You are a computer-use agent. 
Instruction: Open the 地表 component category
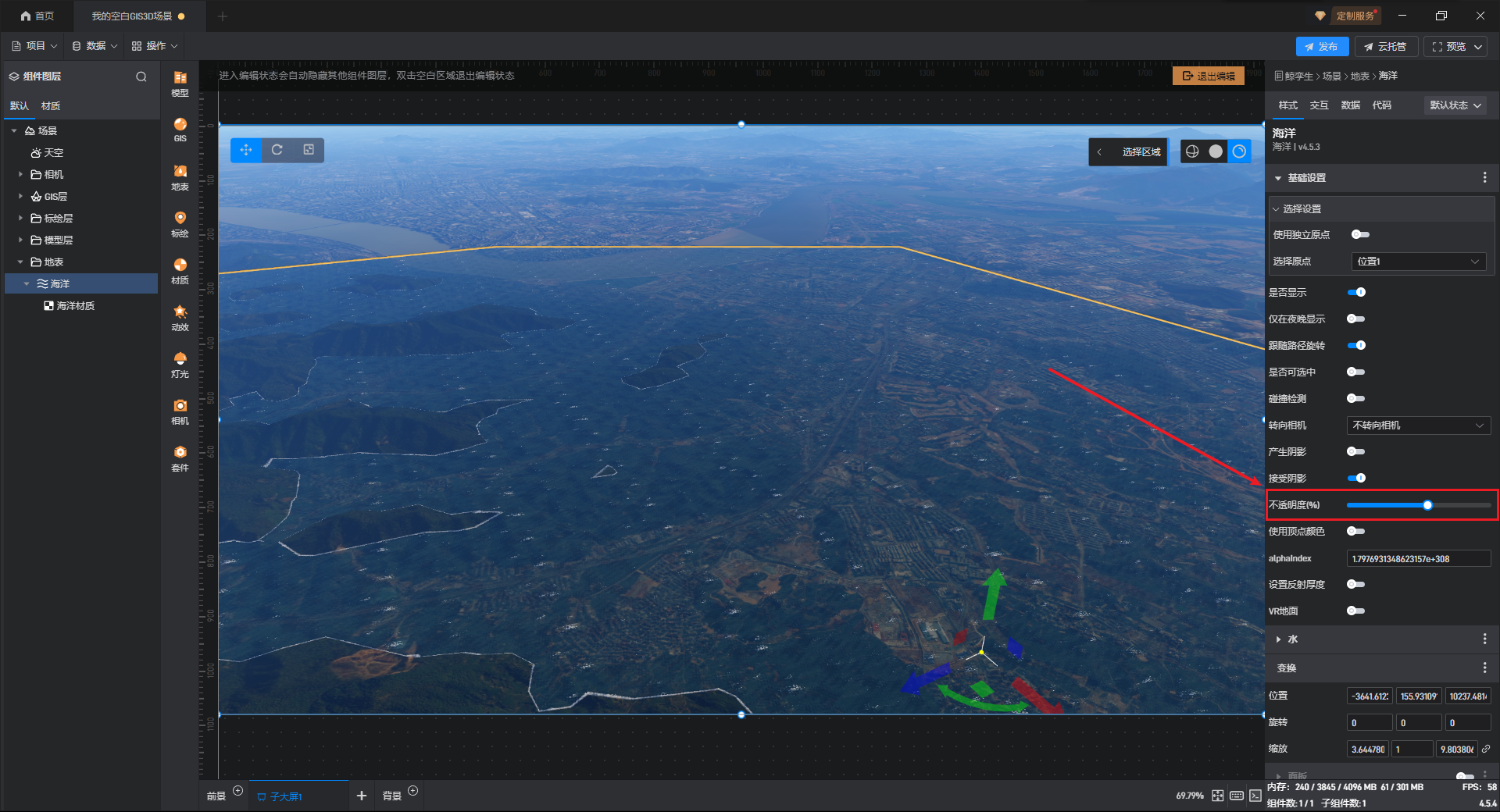[180, 177]
